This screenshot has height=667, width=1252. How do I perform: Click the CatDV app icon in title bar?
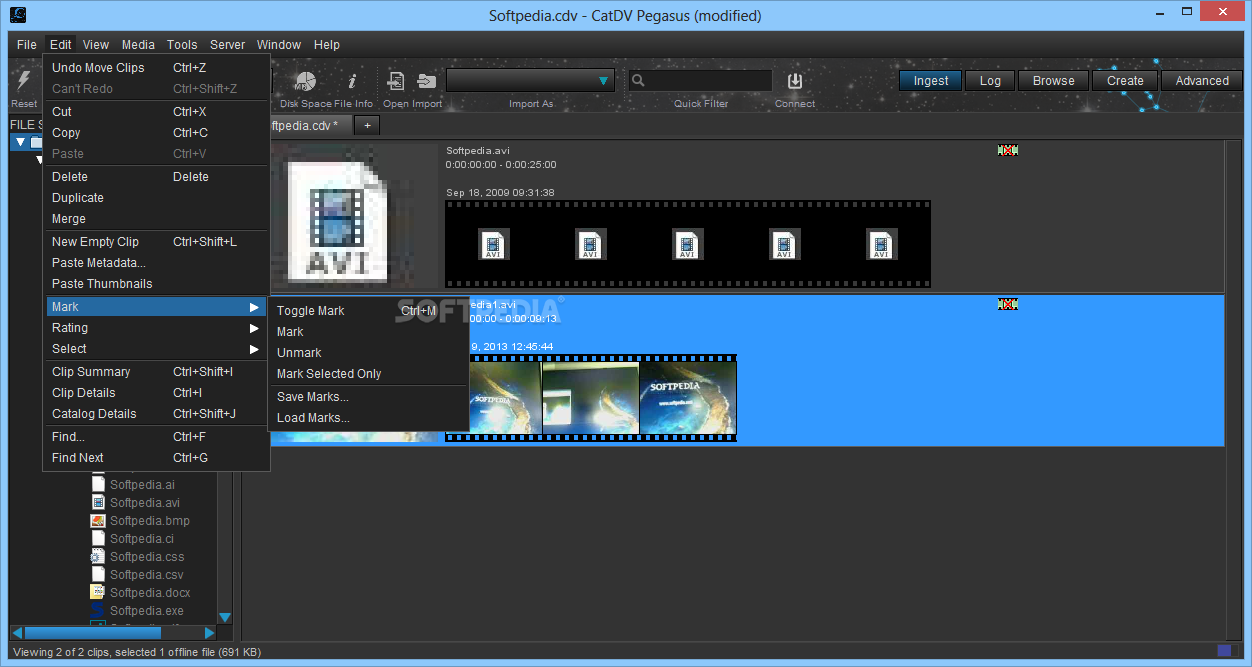coord(18,15)
